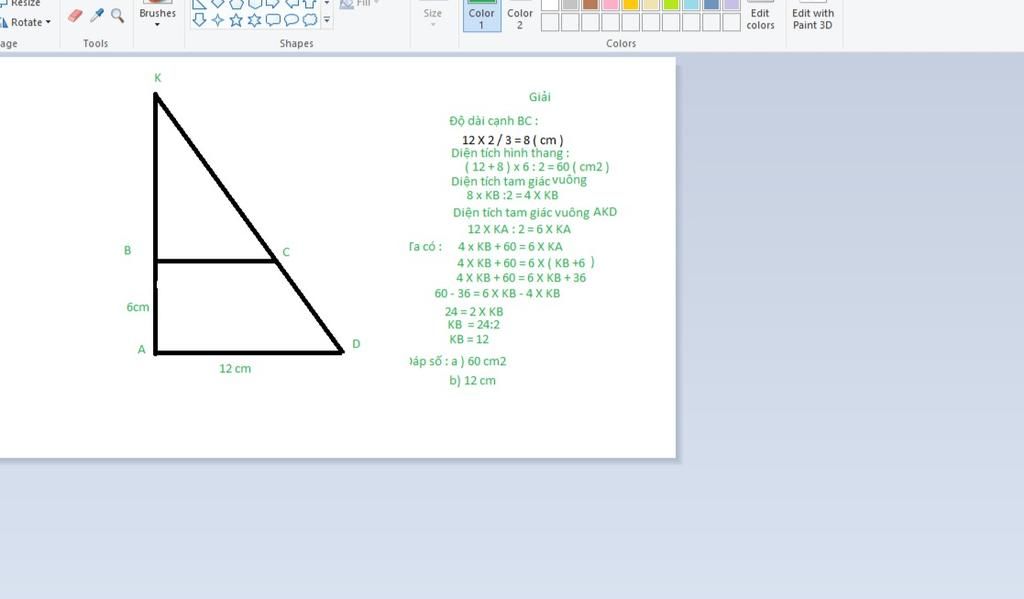The height and width of the screenshot is (599, 1024).
Task: Open the Size thickness dropdown
Action: (x=432, y=16)
